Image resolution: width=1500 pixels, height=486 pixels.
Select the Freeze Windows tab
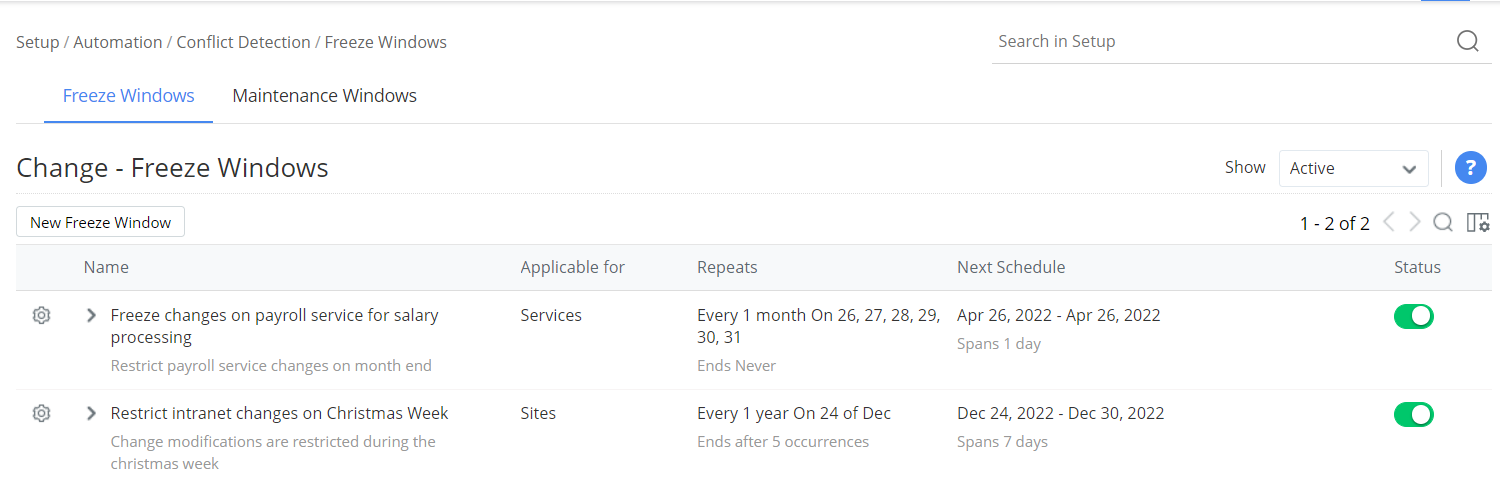point(128,96)
